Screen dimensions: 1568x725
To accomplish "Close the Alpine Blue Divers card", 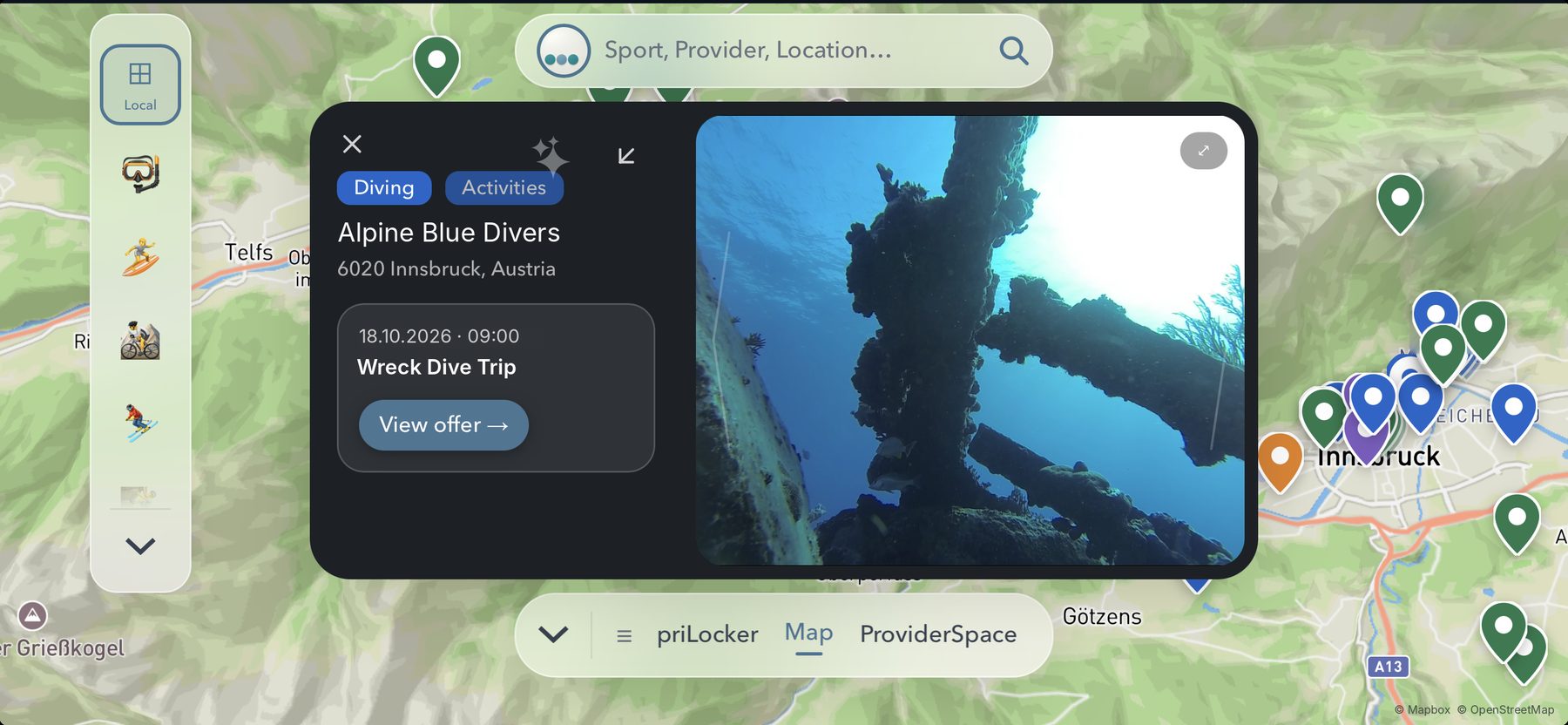I will (352, 144).
